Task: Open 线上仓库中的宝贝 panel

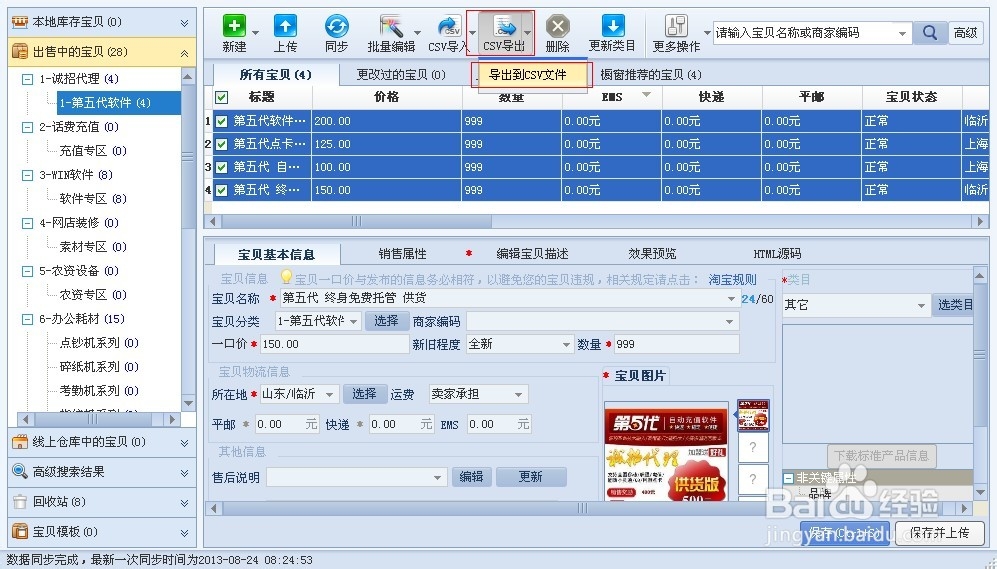Action: [x=102, y=442]
